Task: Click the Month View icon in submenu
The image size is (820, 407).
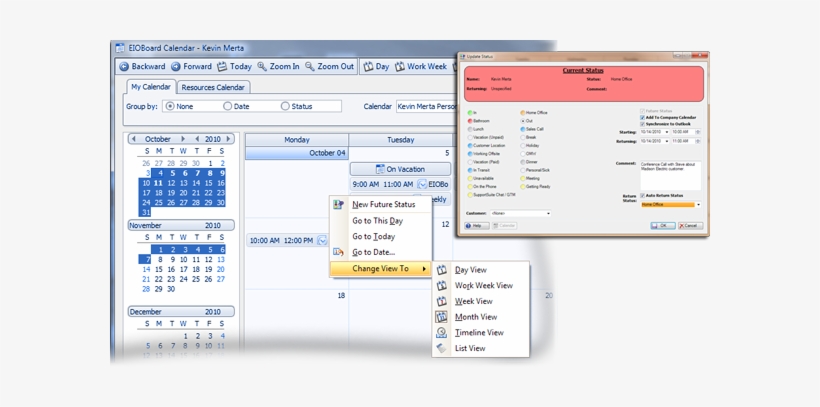Action: point(442,317)
